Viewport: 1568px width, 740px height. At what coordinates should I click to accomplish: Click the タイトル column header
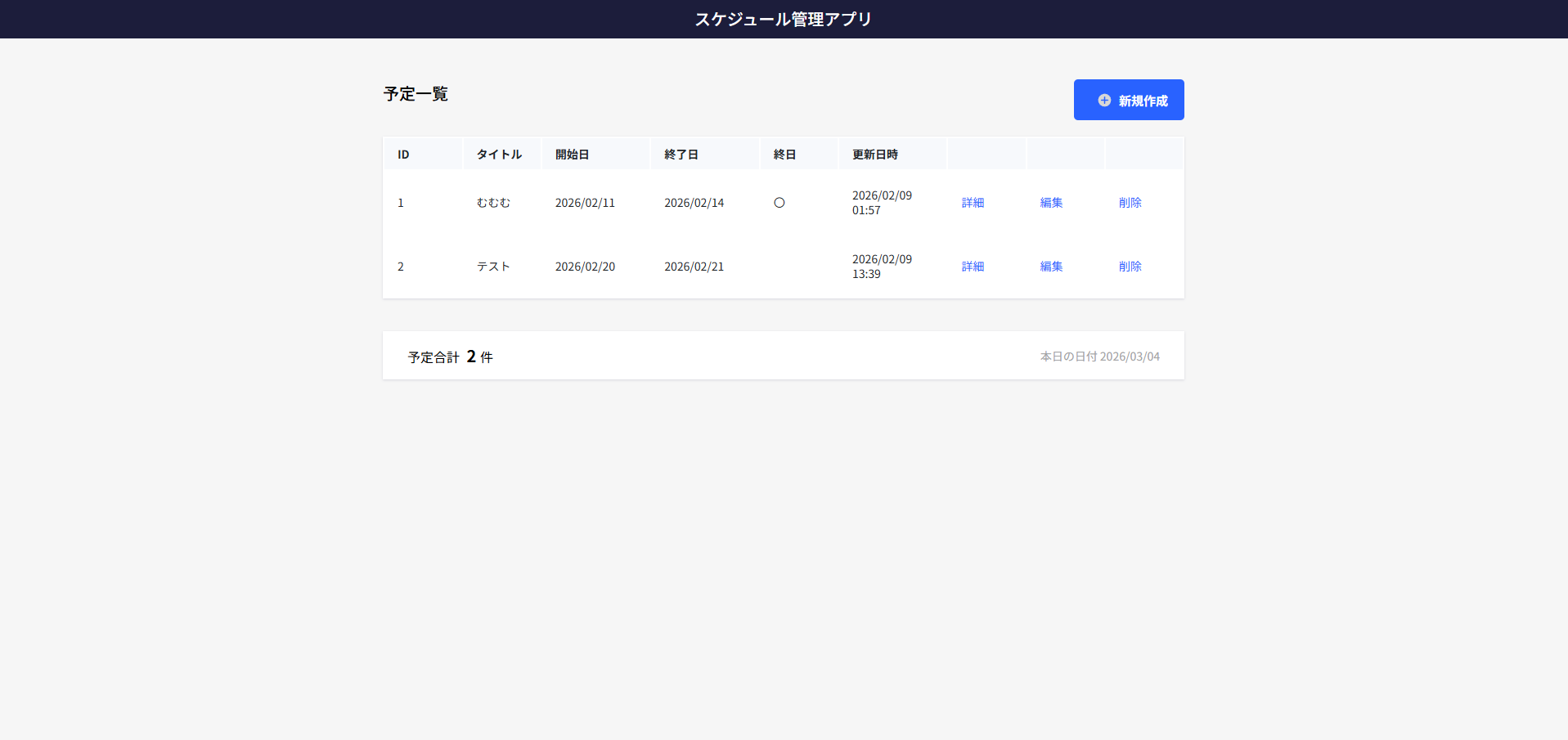pos(499,155)
